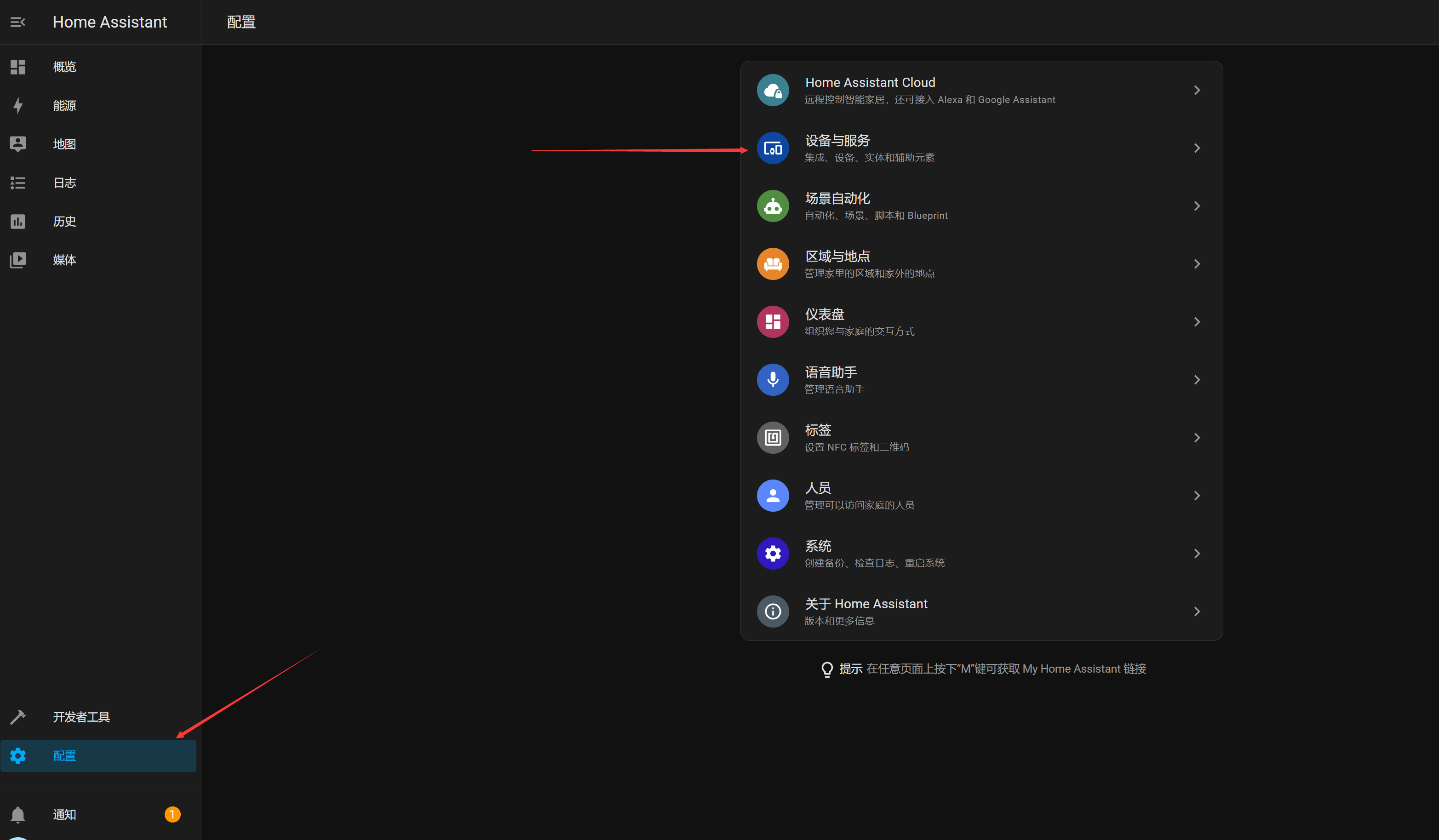Expand 场景自动化 row chevron
1439x840 pixels.
(x=1197, y=206)
